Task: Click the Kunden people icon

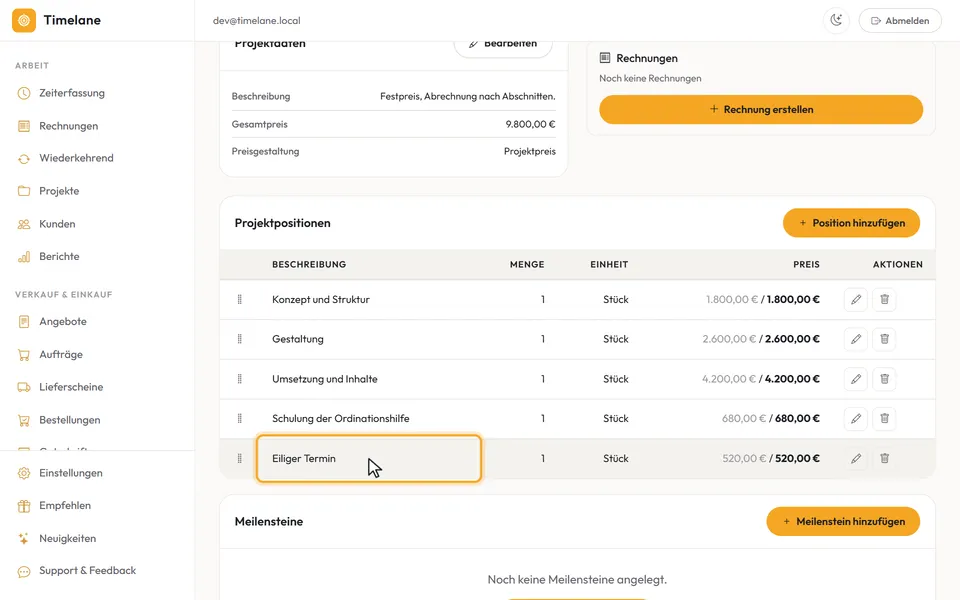Action: pyautogui.click(x=24, y=224)
